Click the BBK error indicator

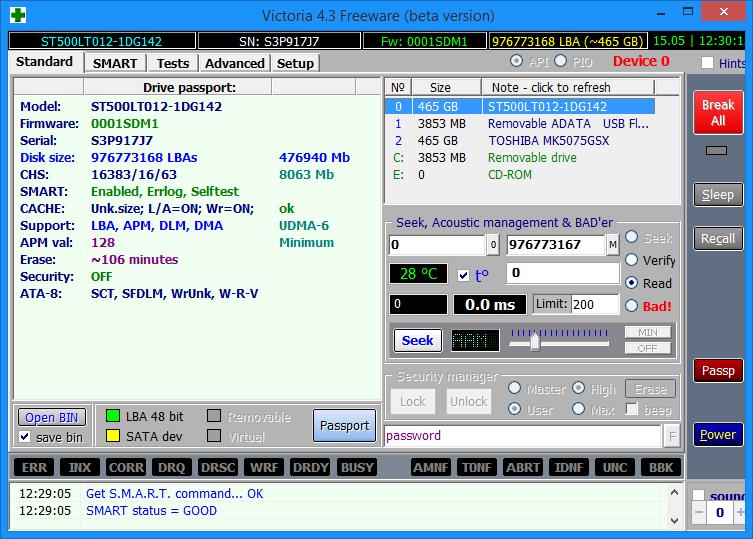pyautogui.click(x=661, y=467)
